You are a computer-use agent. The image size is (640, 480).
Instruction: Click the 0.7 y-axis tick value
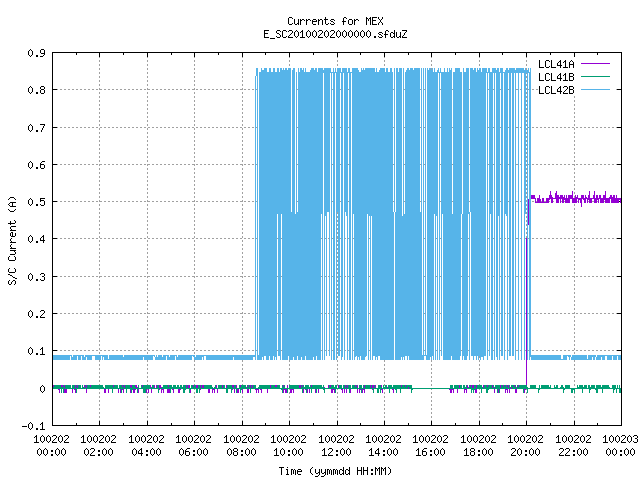tap(36, 128)
